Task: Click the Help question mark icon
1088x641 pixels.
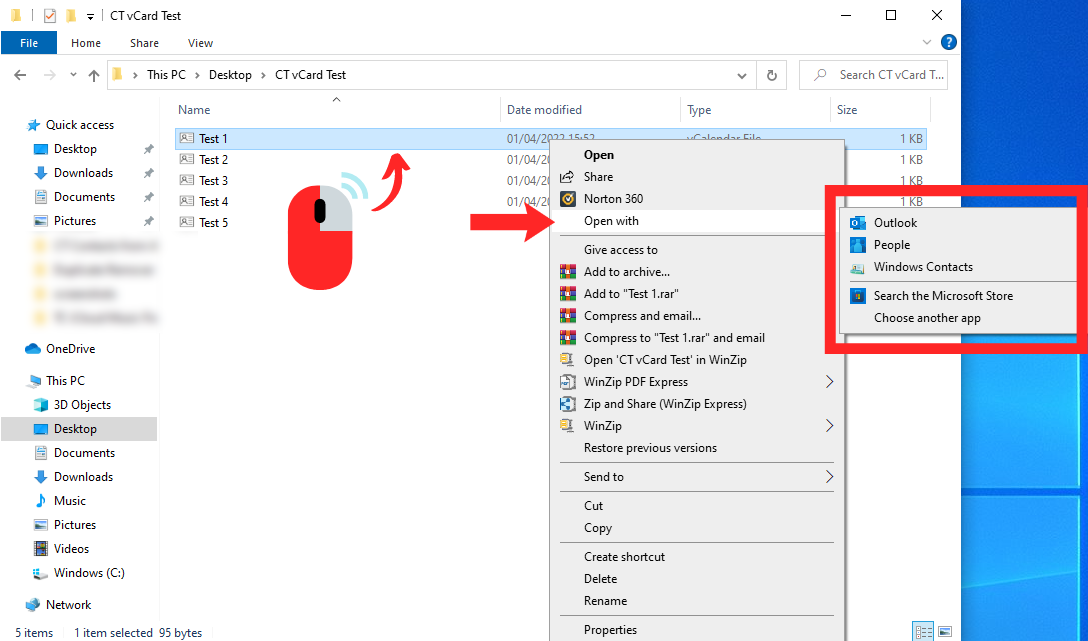Action: 949,42
